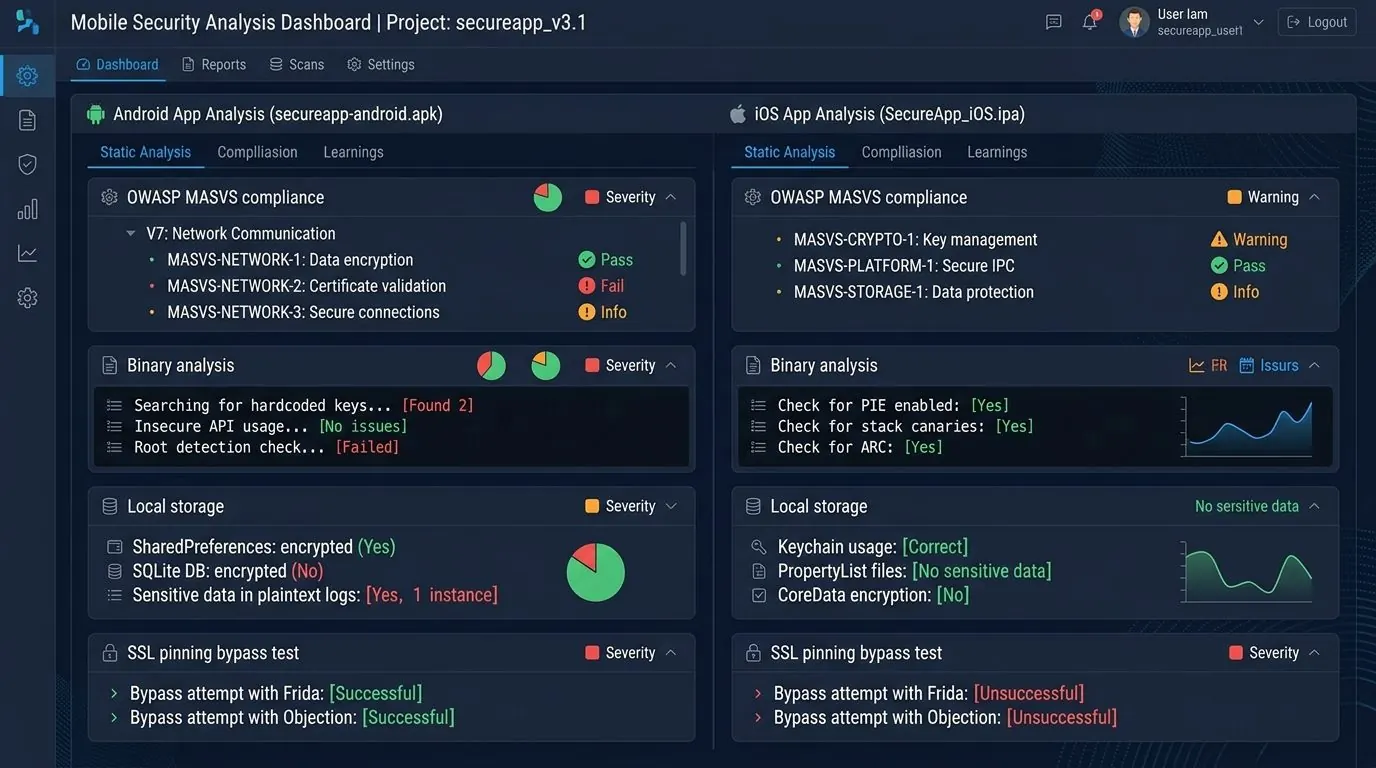Click the user avatar picture
The height and width of the screenshot is (768, 1376).
1134,22
